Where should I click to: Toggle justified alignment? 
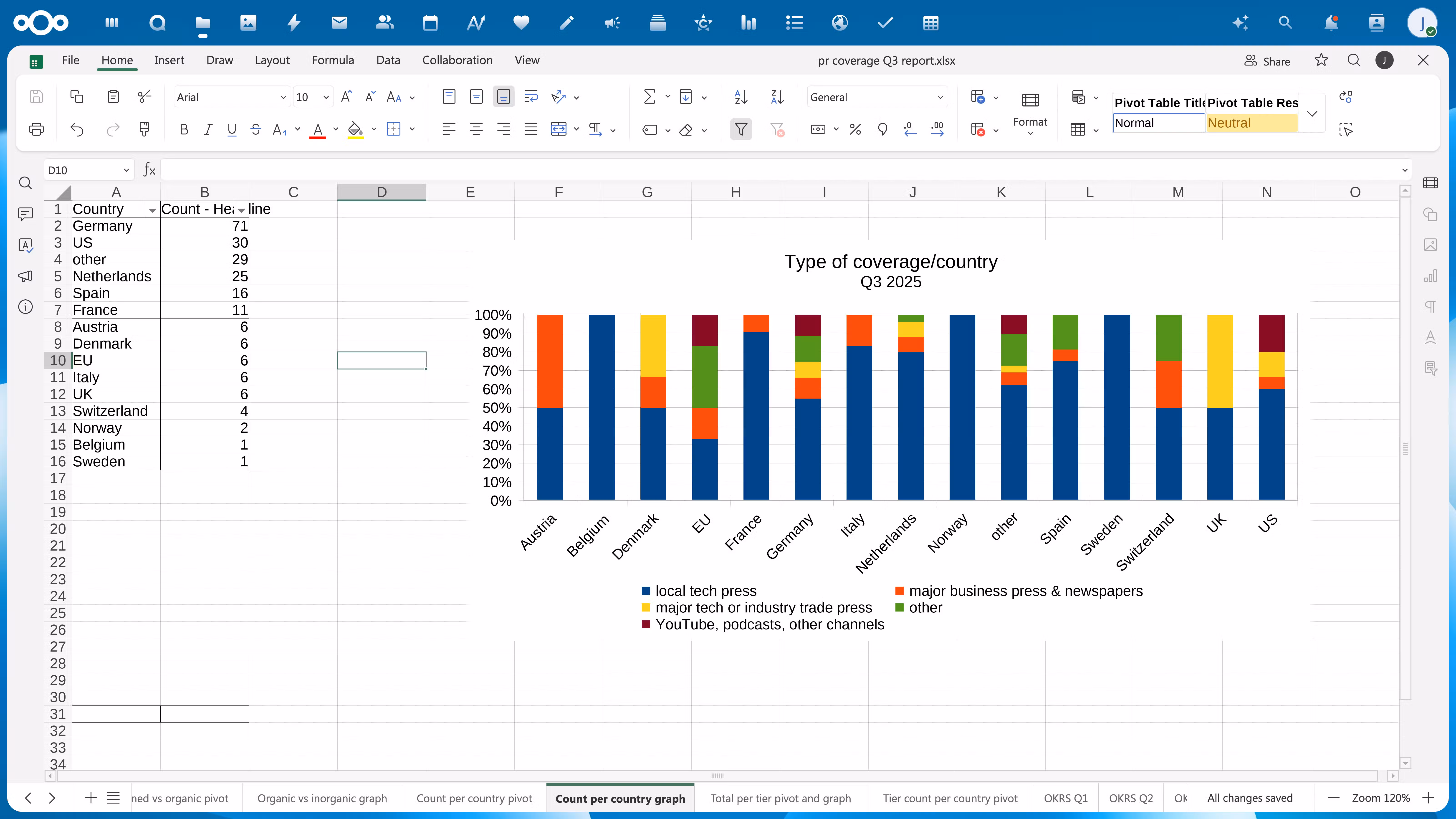[x=531, y=129]
